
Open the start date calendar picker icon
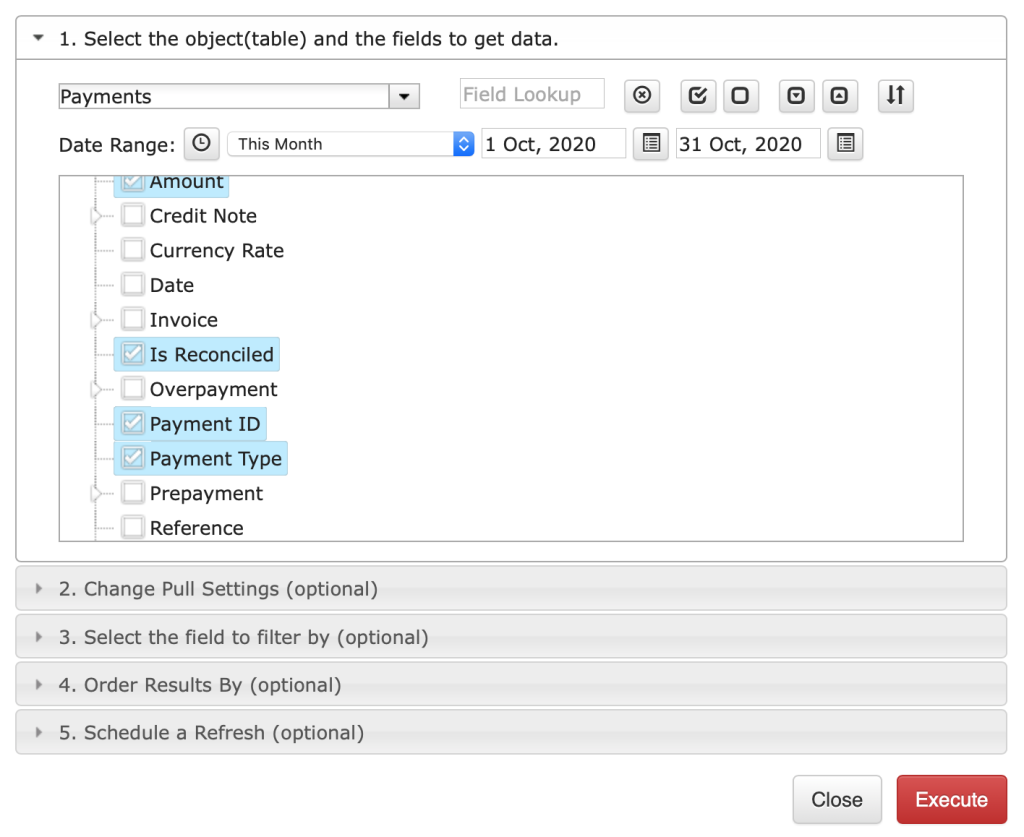[651, 144]
